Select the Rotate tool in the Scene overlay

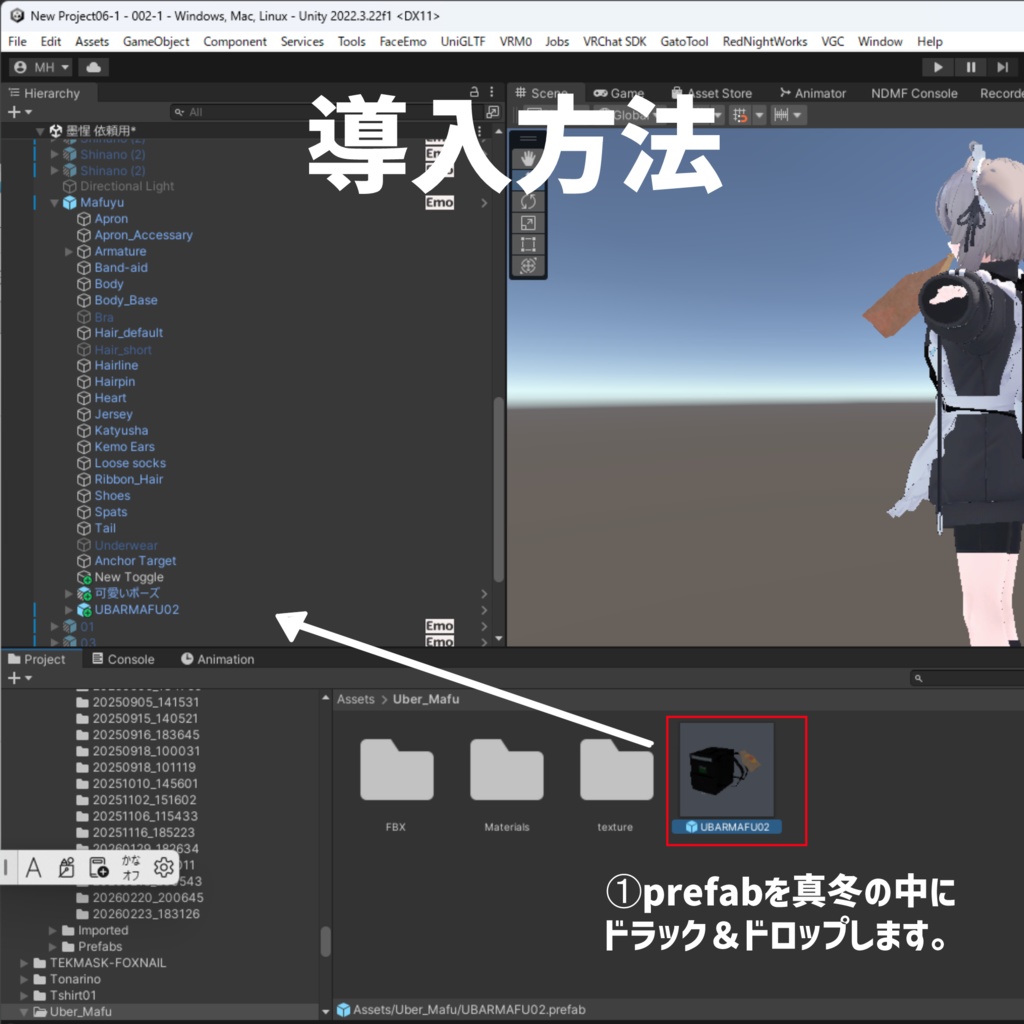(x=528, y=201)
